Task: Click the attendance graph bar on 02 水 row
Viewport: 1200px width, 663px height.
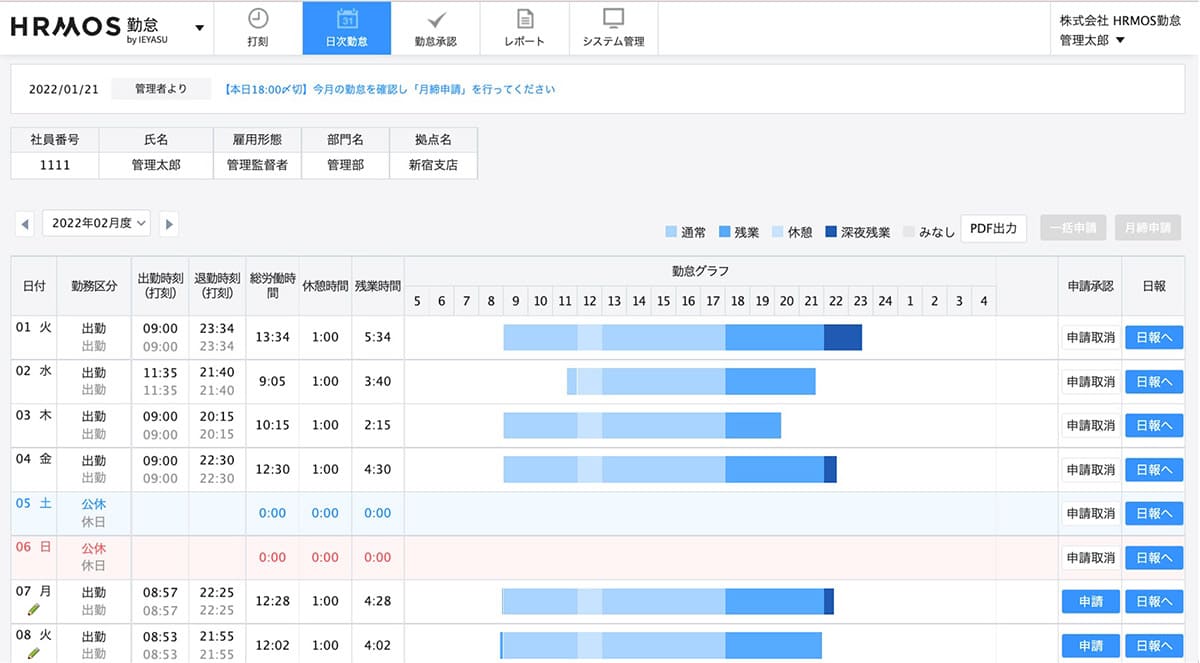Action: pos(690,381)
